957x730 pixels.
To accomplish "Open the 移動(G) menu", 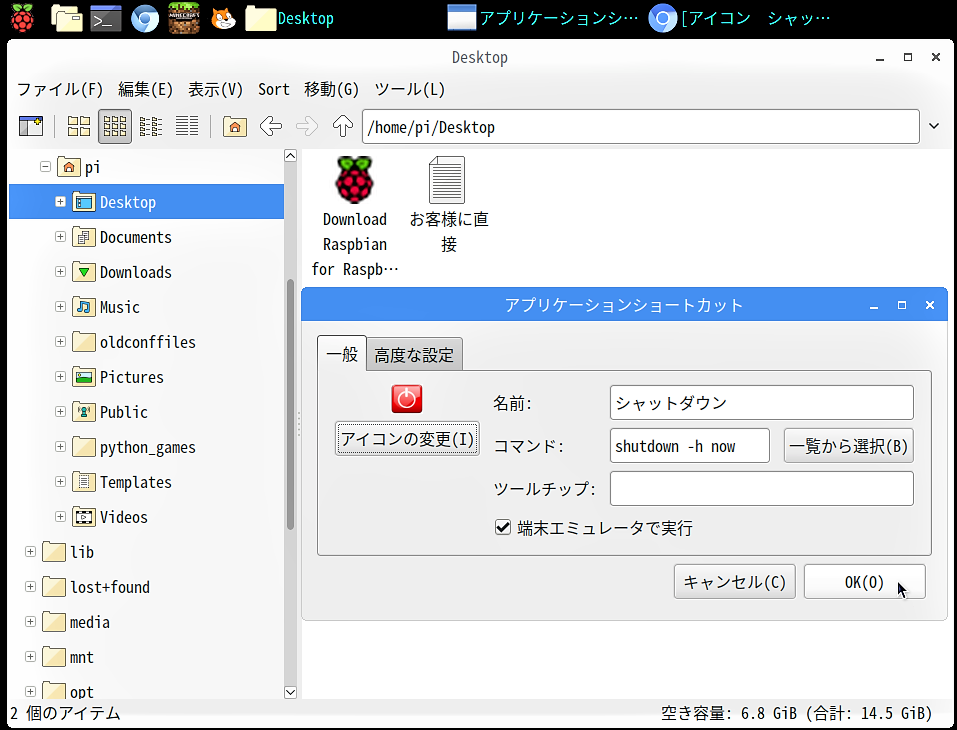I will point(331,90).
